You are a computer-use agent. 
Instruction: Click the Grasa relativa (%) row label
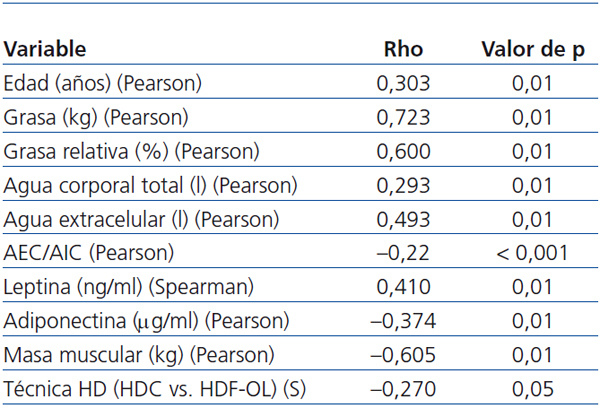[x=132, y=152]
